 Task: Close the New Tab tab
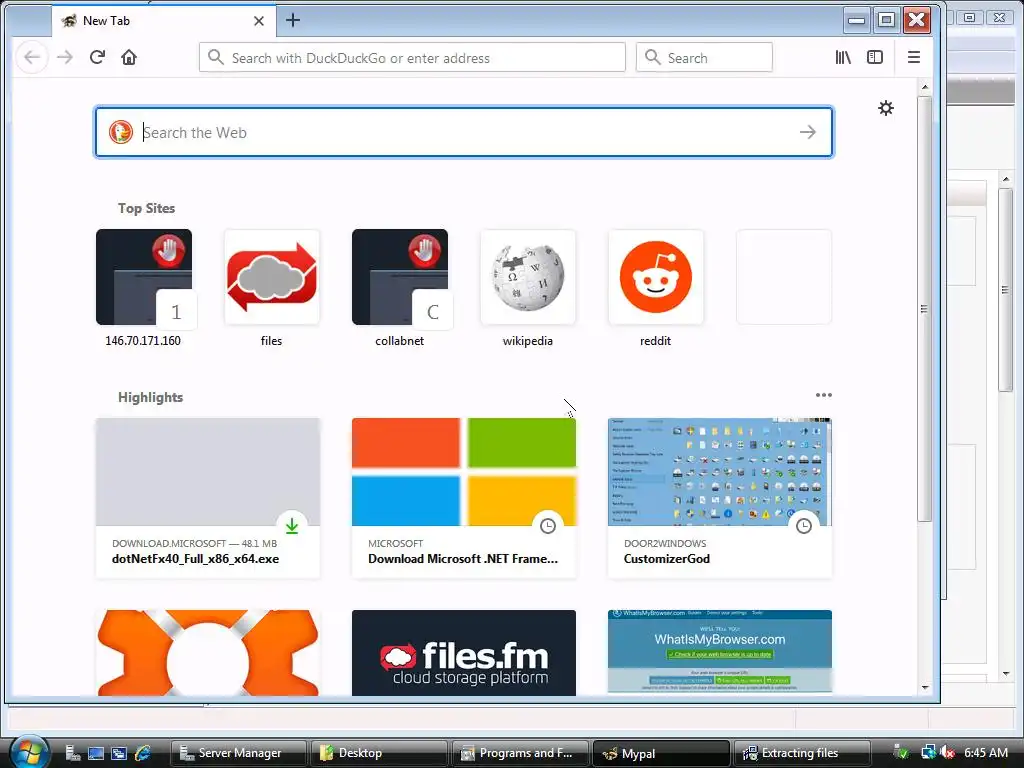(259, 21)
